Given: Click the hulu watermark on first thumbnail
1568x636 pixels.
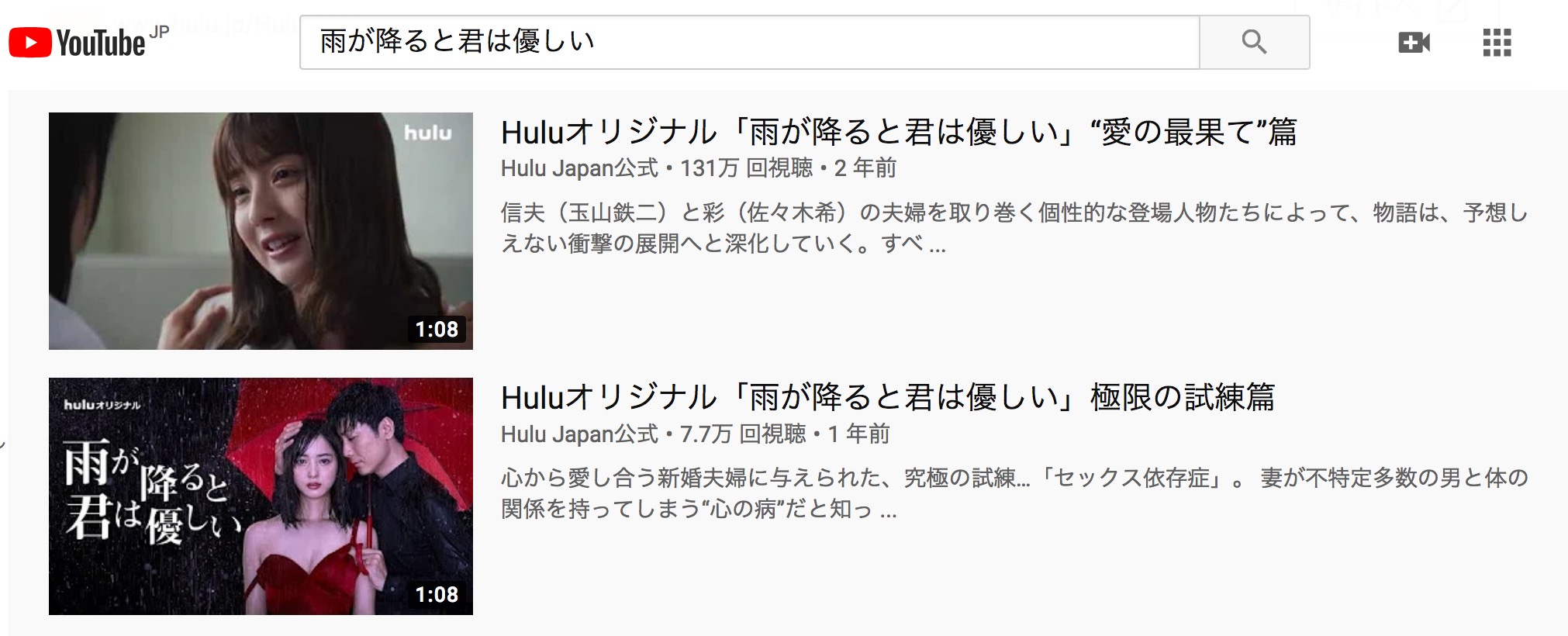Looking at the screenshot, I should tap(428, 133).
